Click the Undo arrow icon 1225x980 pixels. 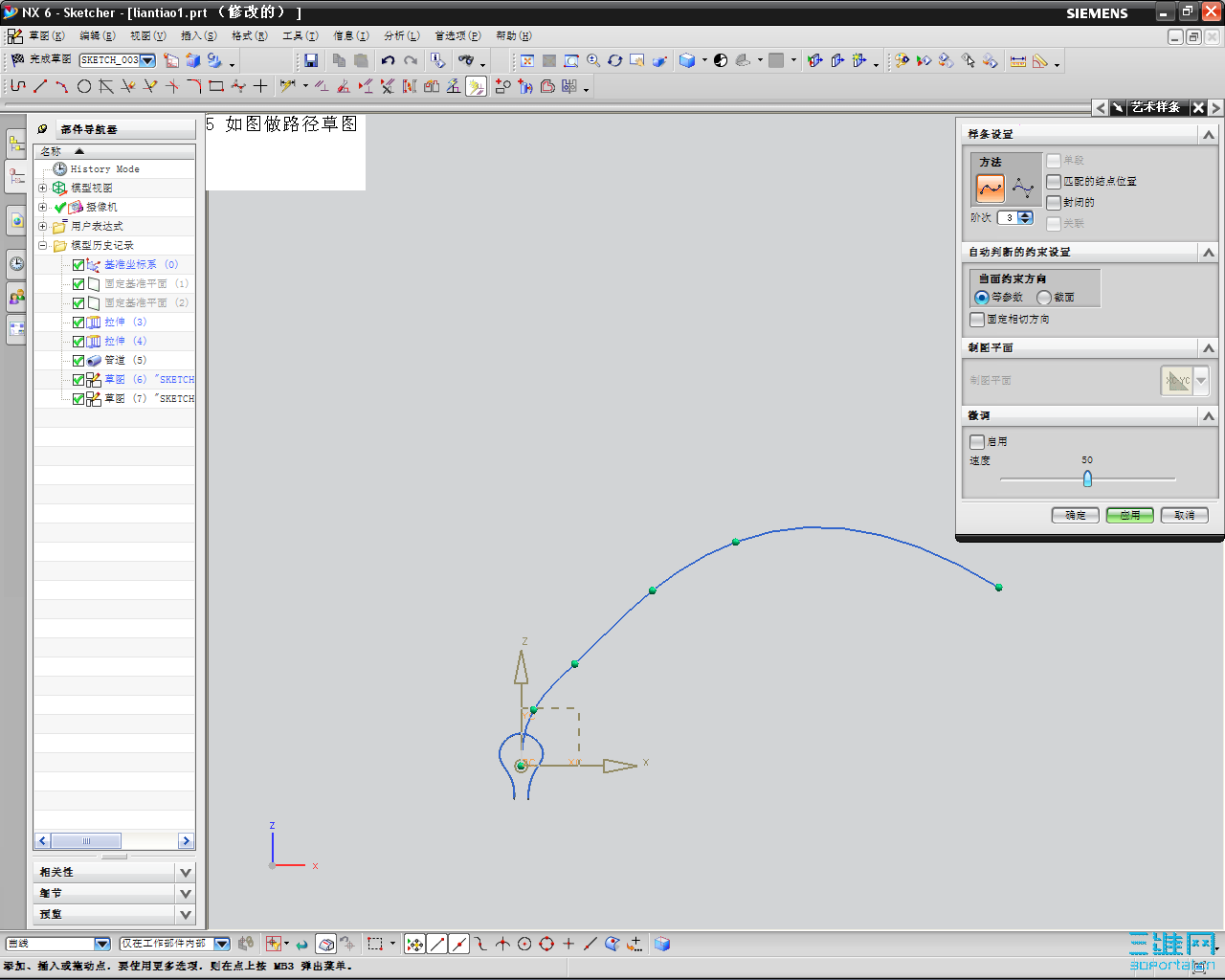pyautogui.click(x=388, y=60)
